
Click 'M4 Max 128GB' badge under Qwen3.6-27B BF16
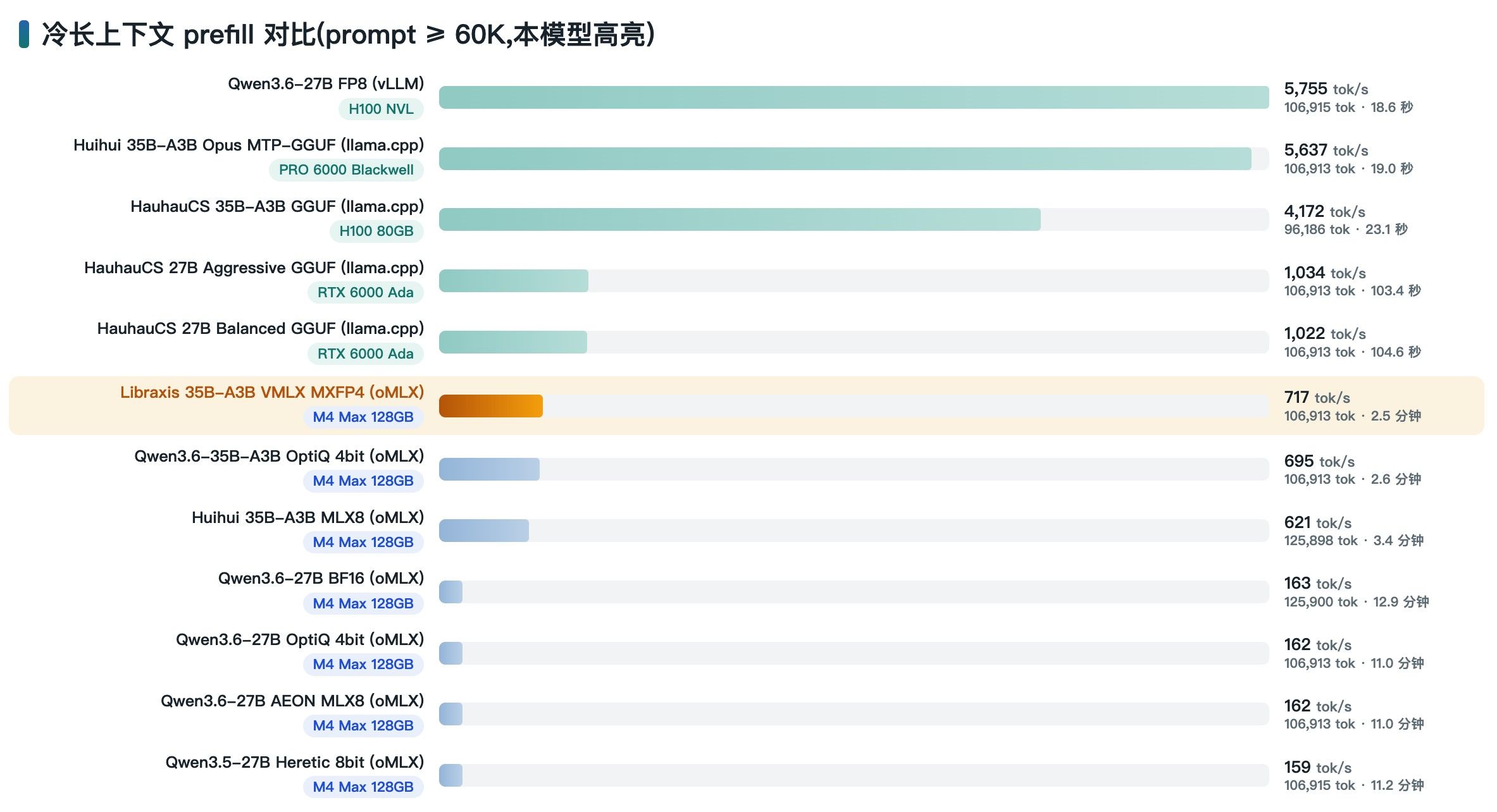coord(363,603)
